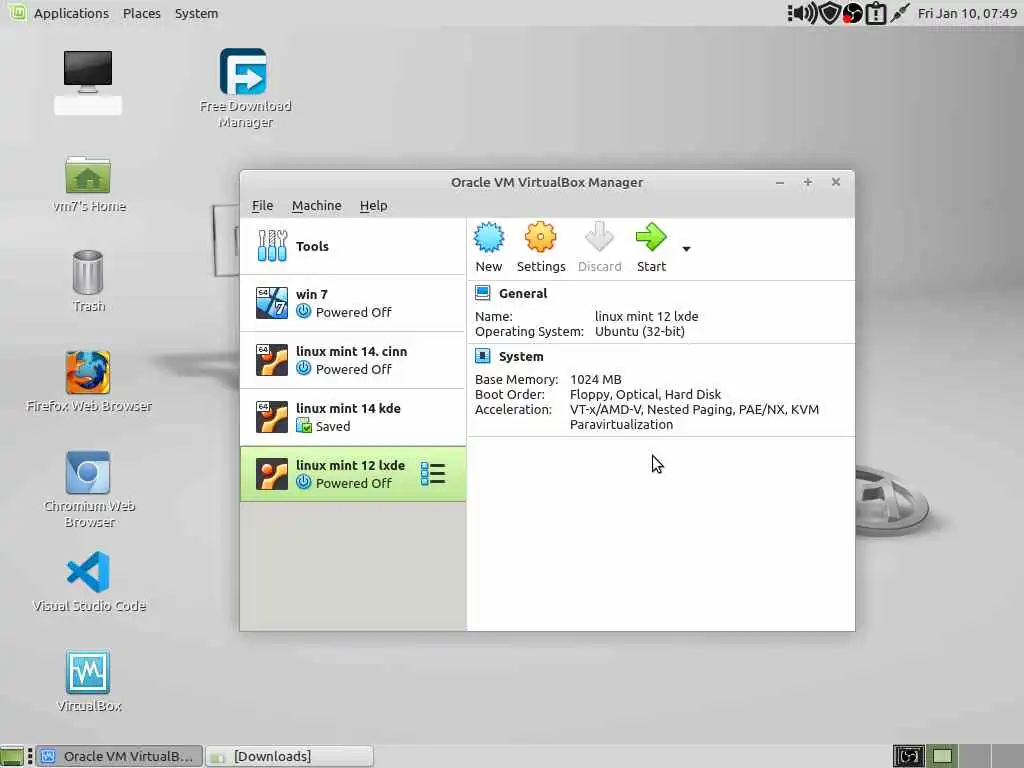Viewport: 1024px width, 768px height.
Task: Open the Tools entry in VM list
Action: click(353, 246)
